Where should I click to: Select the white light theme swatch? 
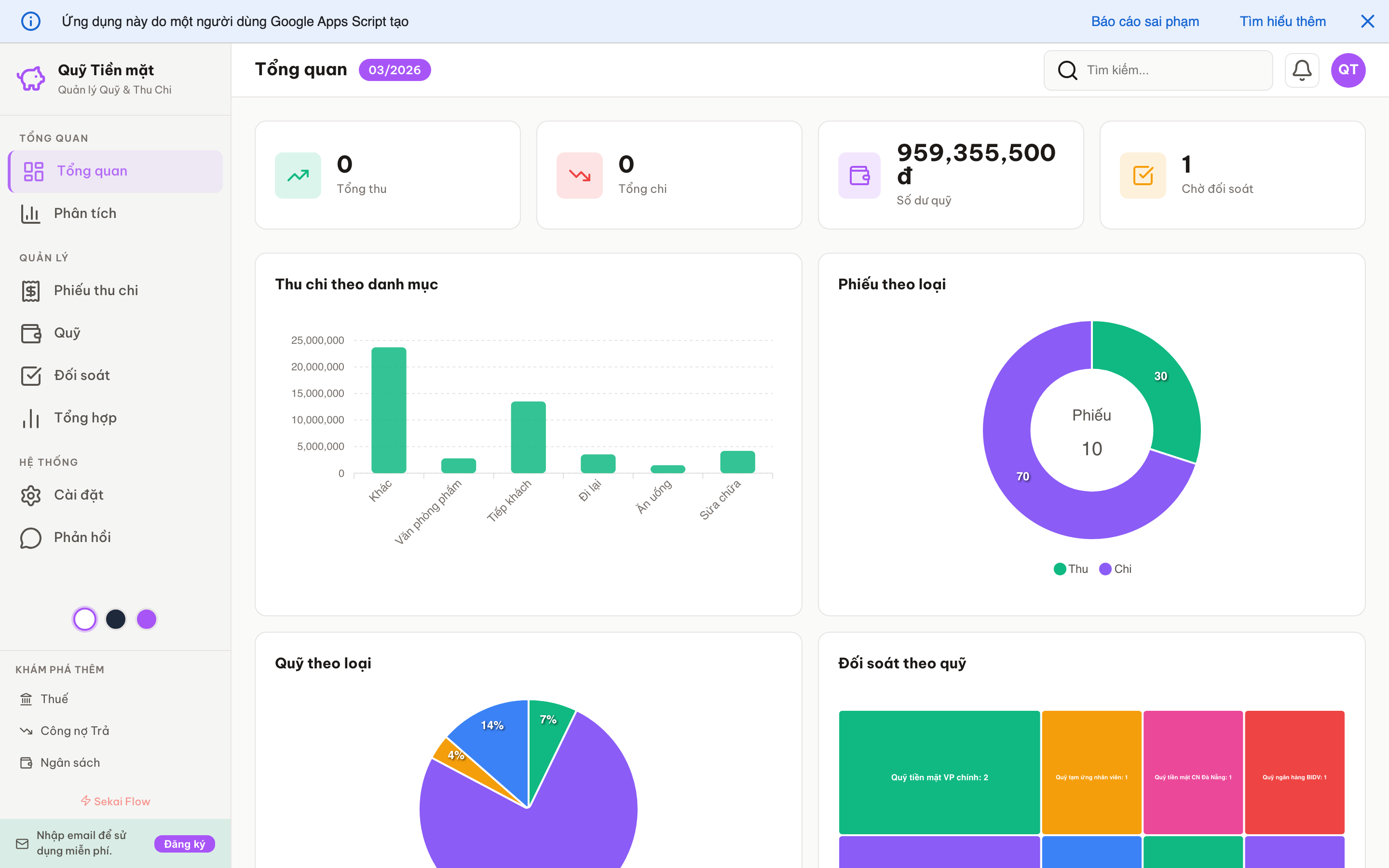[x=85, y=619]
